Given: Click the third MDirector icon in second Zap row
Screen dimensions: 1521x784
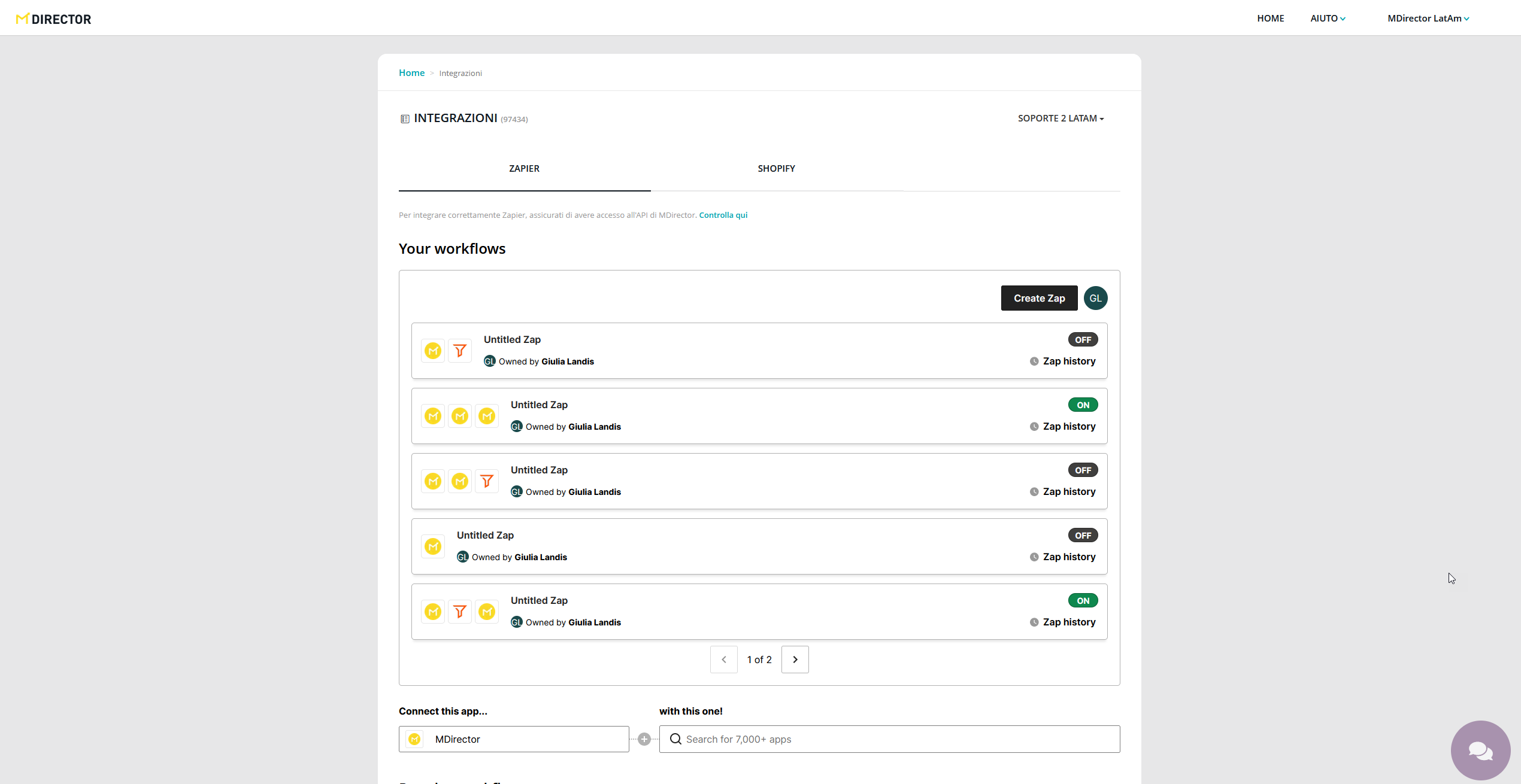Looking at the screenshot, I should coord(487,416).
